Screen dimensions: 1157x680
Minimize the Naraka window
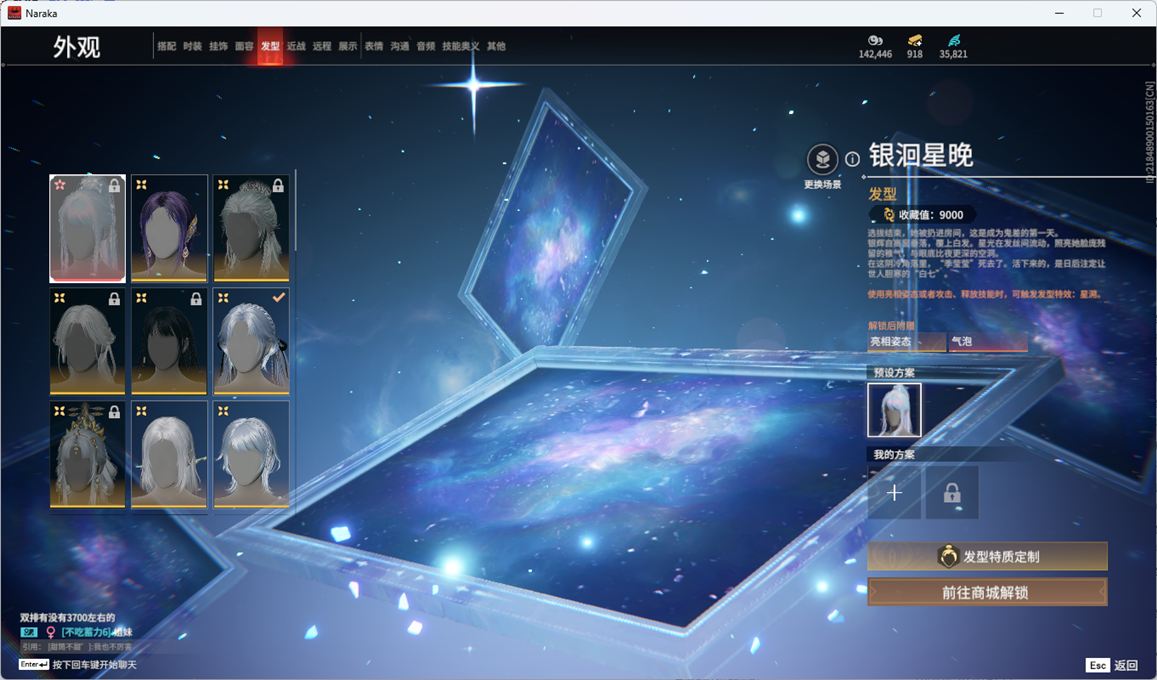(x=1060, y=13)
